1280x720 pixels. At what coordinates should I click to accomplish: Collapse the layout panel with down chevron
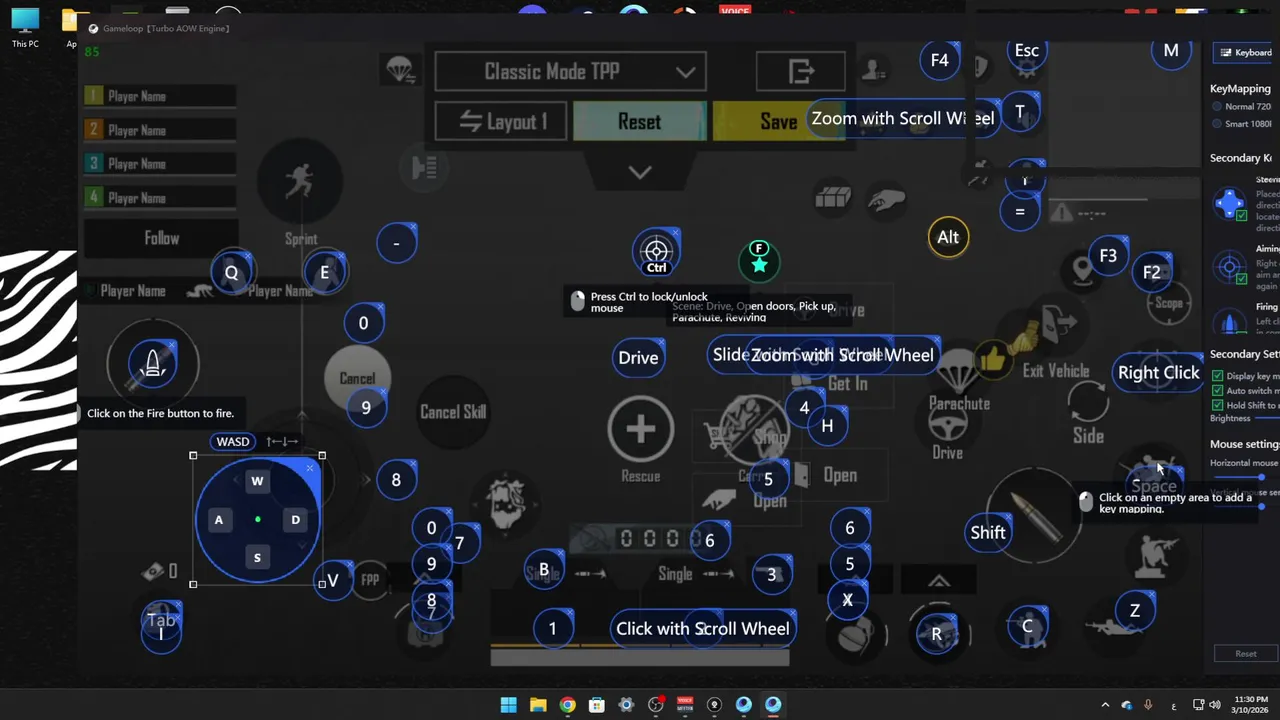click(640, 172)
